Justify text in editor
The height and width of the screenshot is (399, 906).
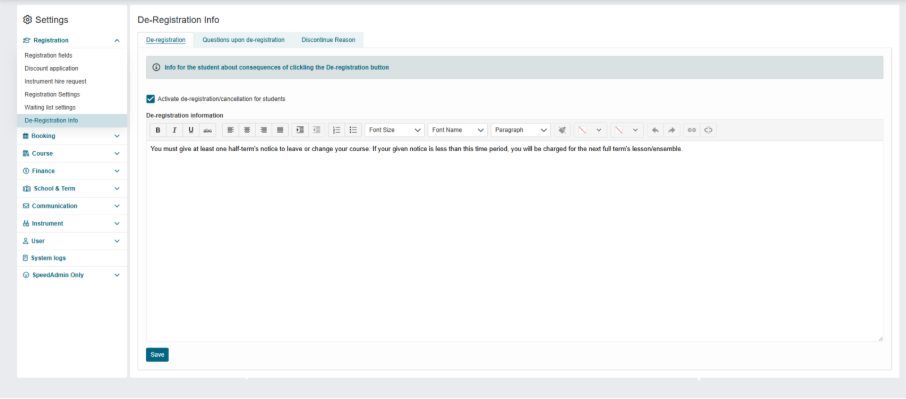pyautogui.click(x=280, y=130)
